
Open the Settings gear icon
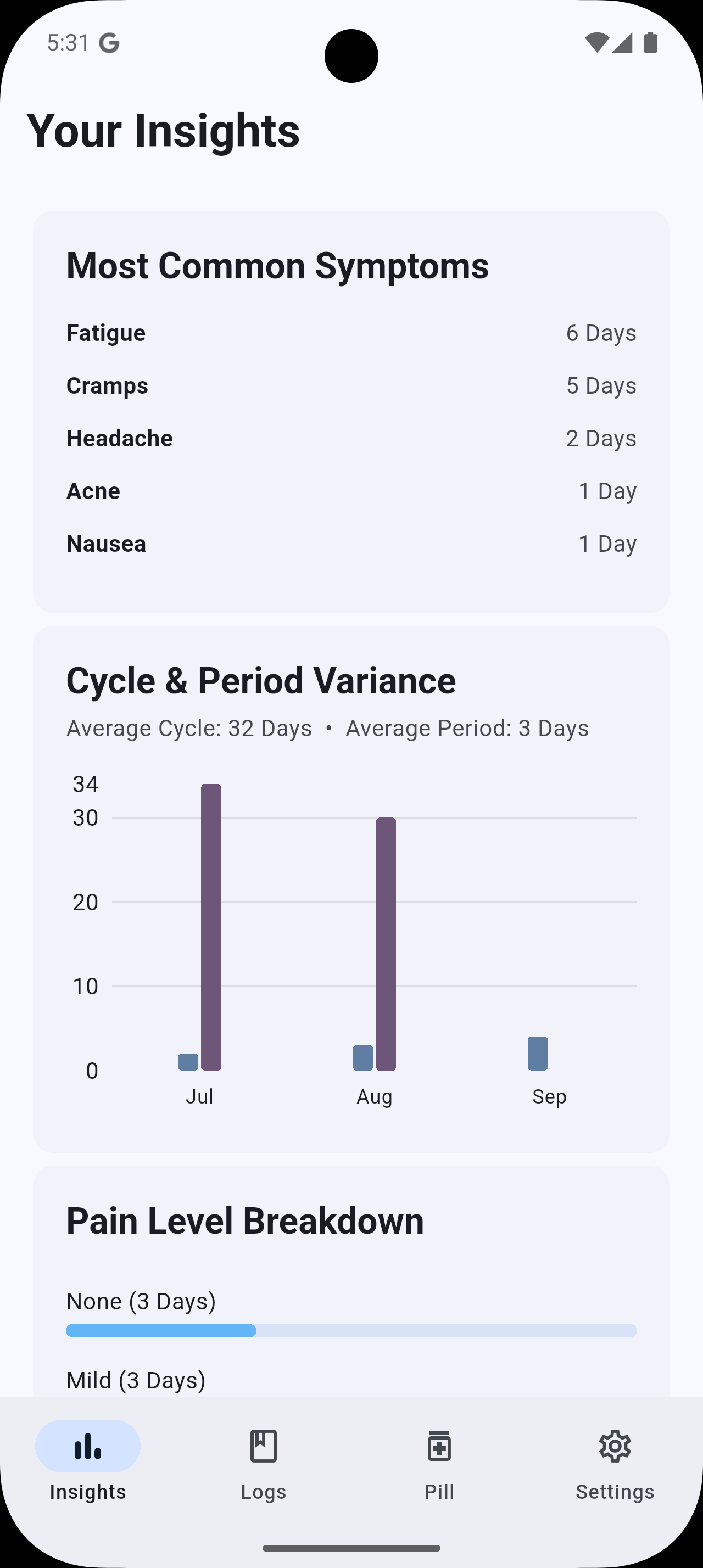point(615,1446)
